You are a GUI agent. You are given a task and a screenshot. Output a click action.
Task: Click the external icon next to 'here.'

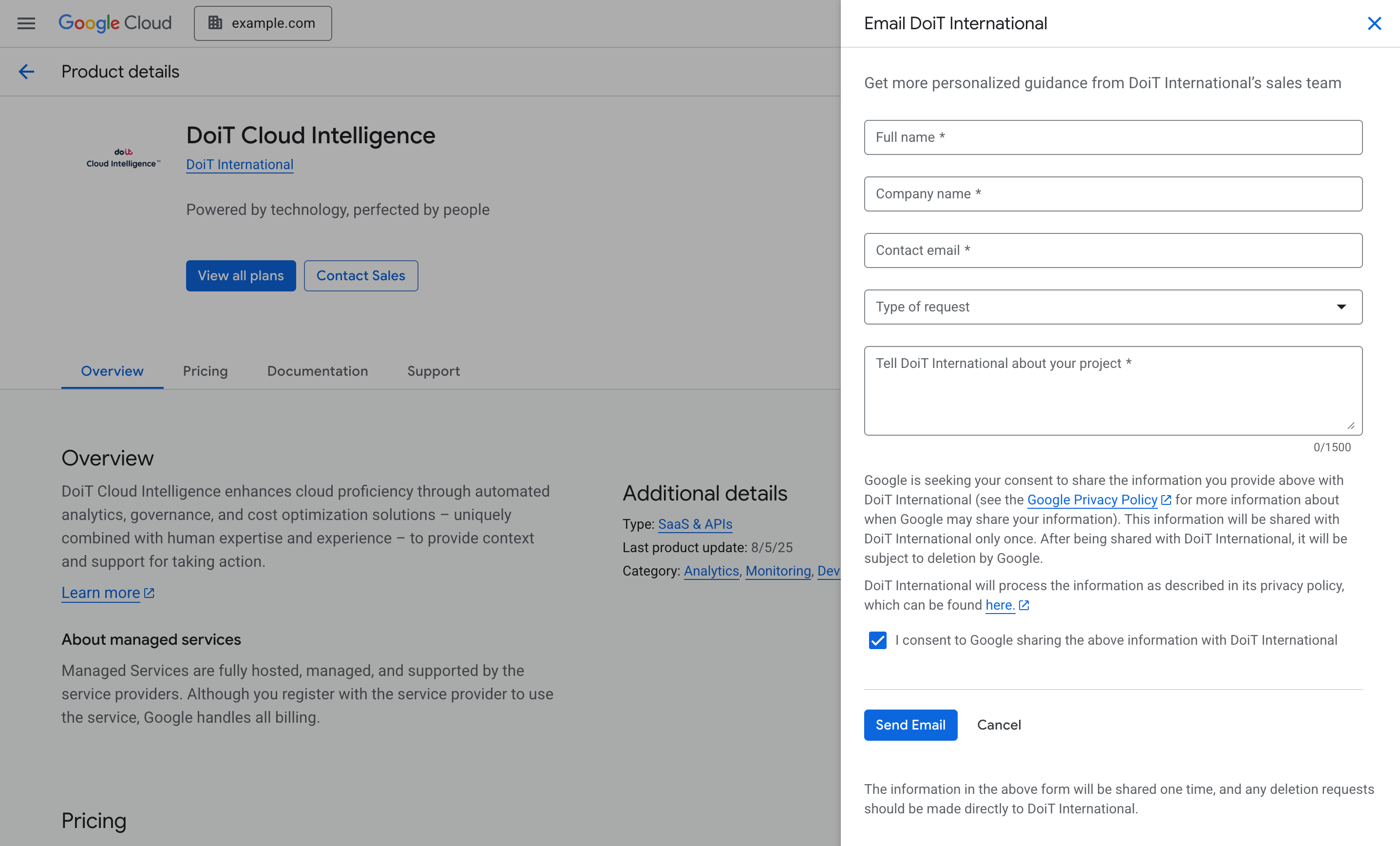tap(1024, 605)
